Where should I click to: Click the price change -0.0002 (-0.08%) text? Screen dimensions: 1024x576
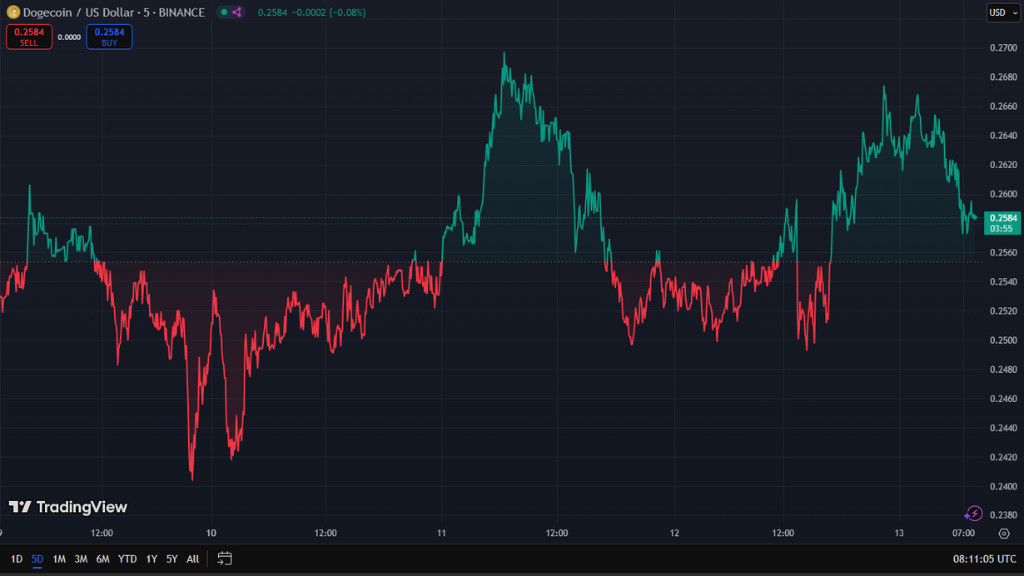click(328, 12)
